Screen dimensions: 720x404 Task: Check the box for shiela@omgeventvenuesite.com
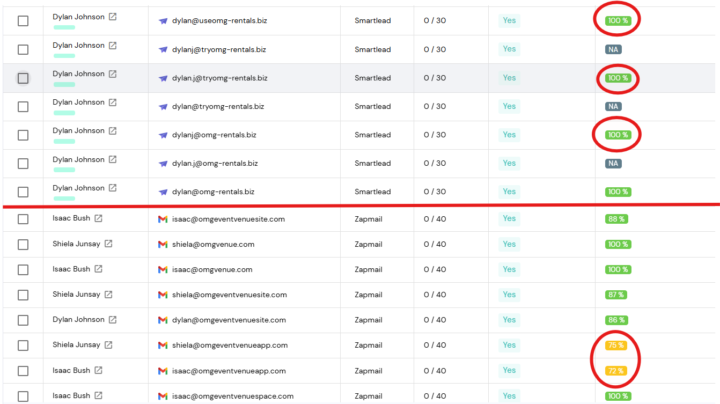point(23,295)
